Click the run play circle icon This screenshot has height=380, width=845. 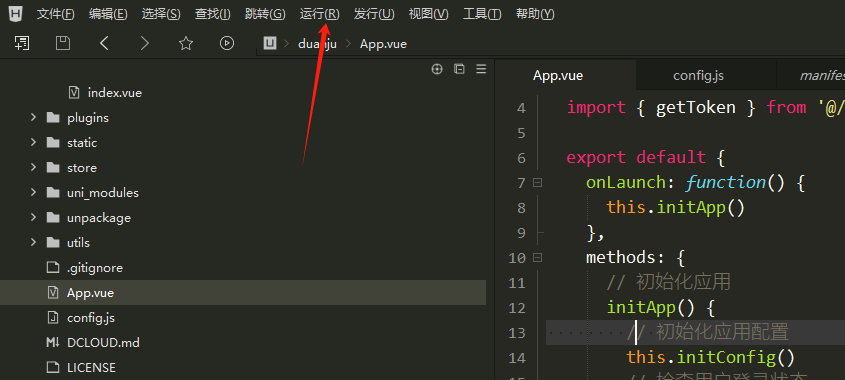point(227,43)
